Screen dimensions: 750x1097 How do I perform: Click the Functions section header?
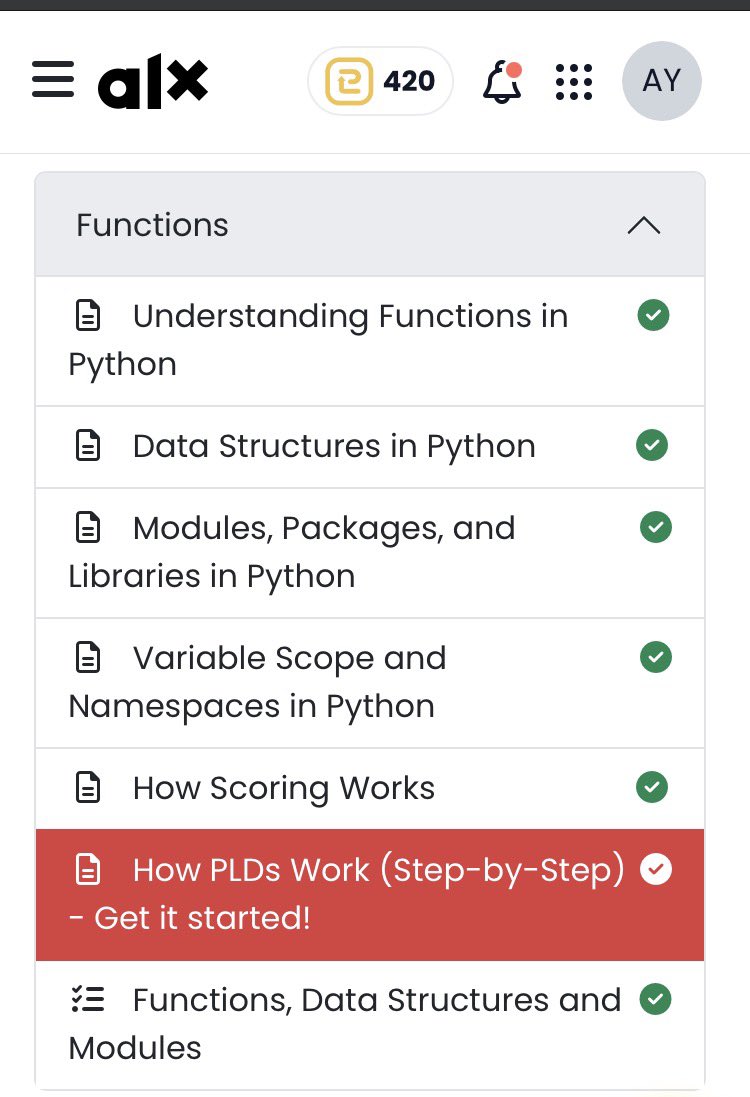click(370, 225)
